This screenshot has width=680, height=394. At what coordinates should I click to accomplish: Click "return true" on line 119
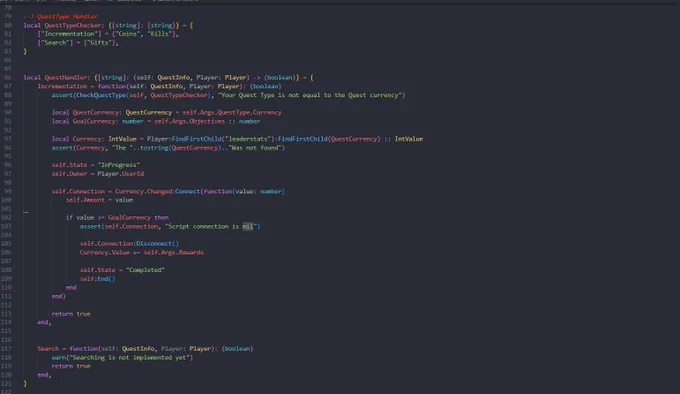pos(71,366)
